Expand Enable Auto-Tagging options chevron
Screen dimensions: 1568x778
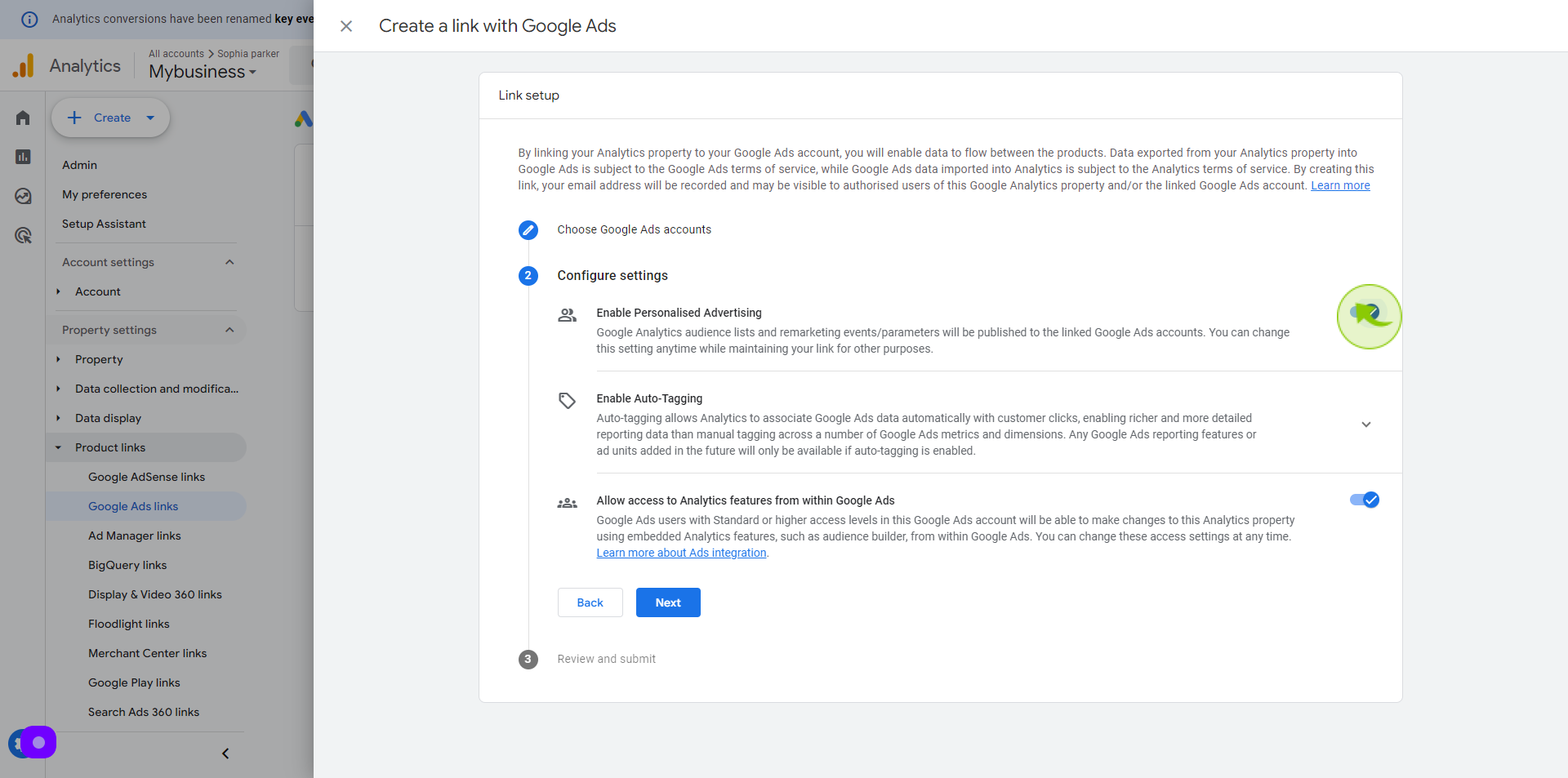(x=1366, y=425)
